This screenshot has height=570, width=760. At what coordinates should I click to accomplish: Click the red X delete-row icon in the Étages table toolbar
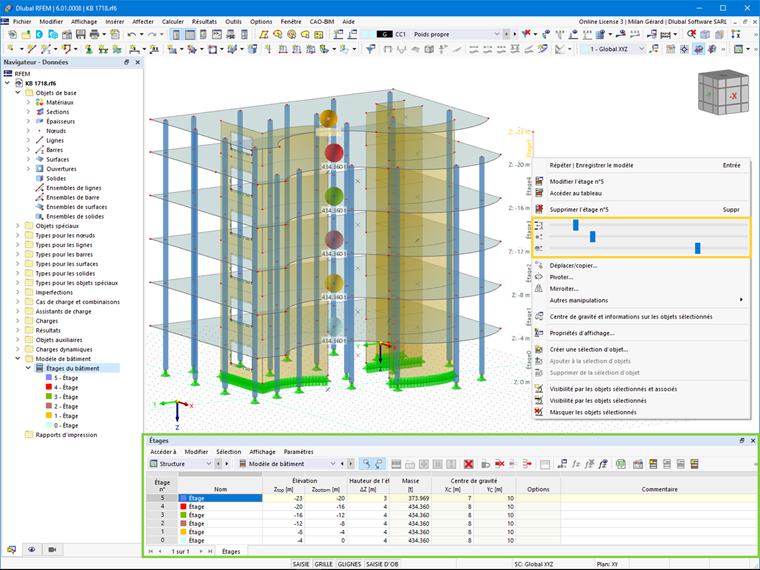468,464
